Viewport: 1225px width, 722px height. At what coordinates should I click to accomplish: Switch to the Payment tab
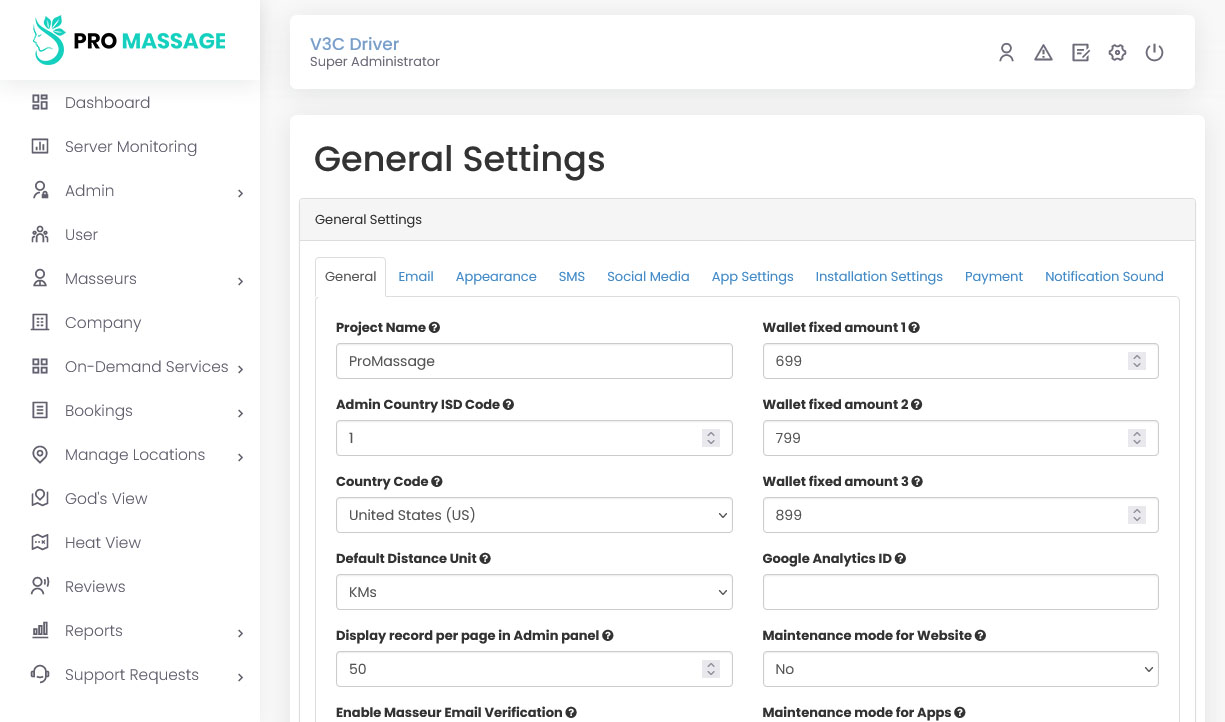click(994, 277)
